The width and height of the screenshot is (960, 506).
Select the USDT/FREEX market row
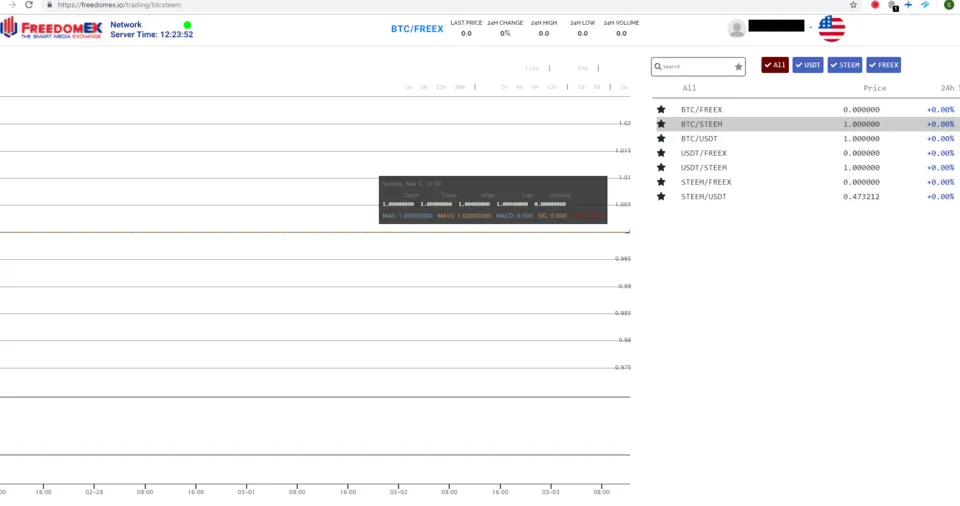(806, 153)
